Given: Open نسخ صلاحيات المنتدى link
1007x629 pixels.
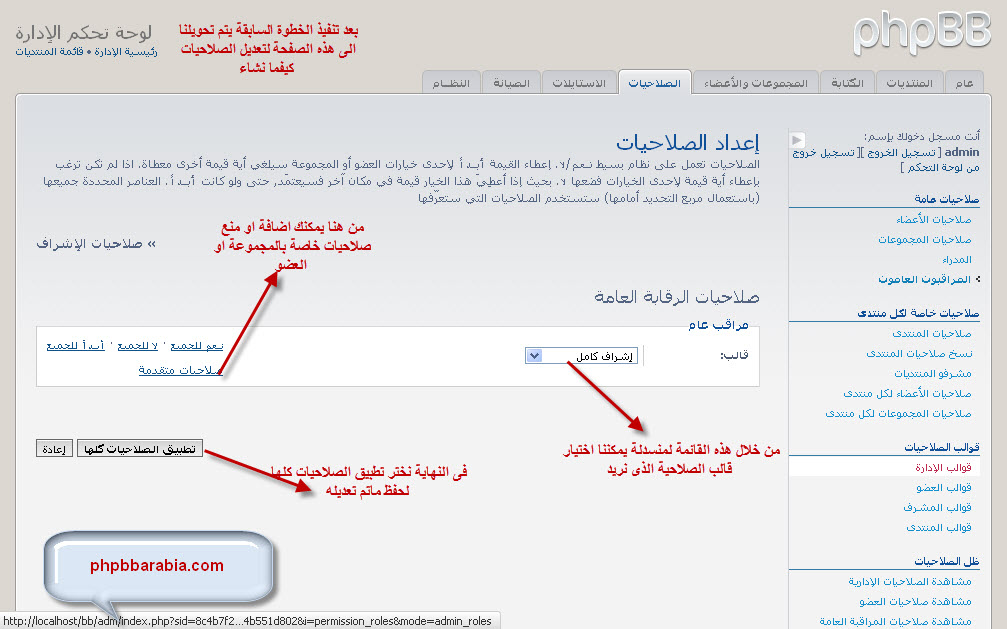Looking at the screenshot, I should 919,353.
